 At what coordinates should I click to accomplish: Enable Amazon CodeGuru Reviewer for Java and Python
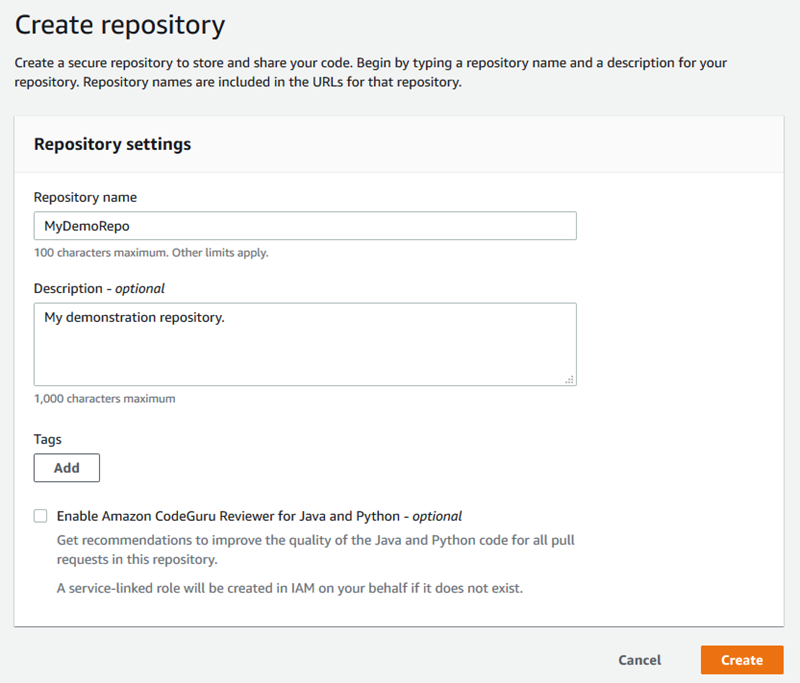[40, 516]
